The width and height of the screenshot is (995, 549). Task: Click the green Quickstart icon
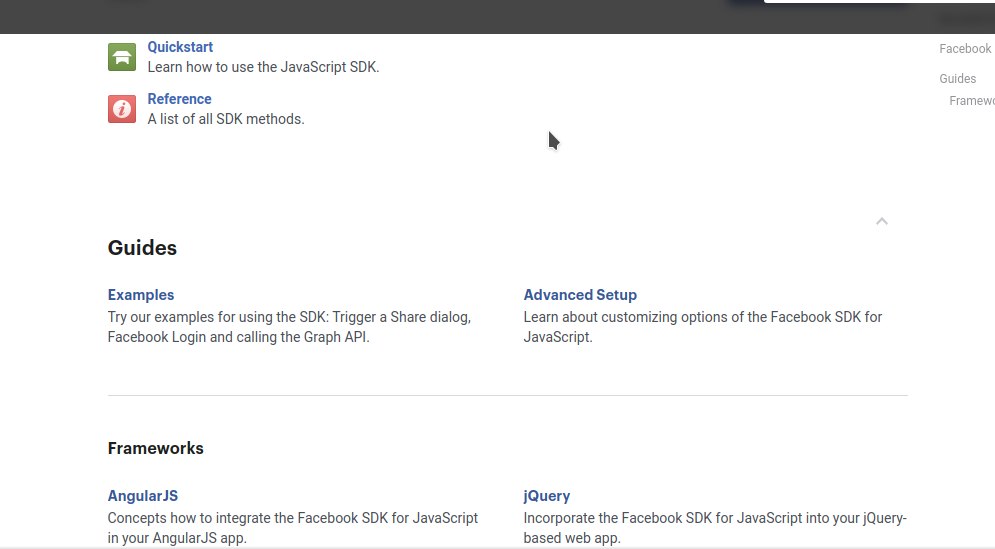[x=122, y=57]
